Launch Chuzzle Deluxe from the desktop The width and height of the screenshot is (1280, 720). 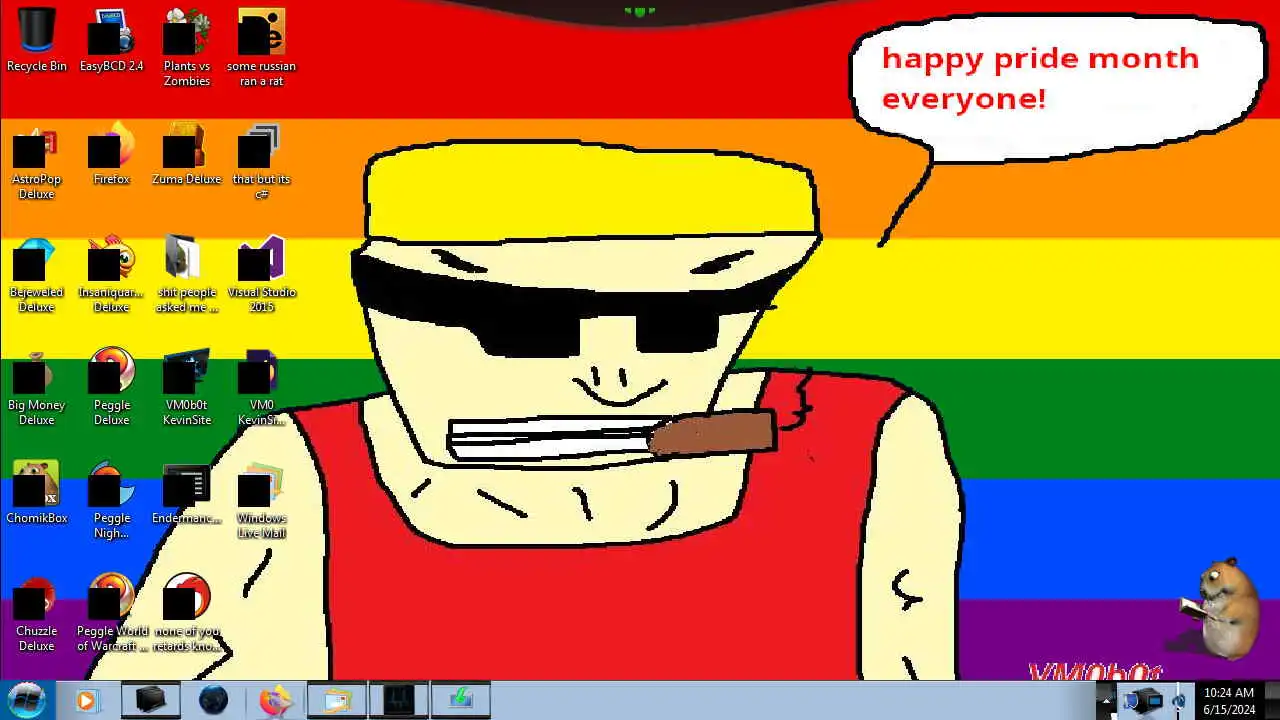(x=37, y=612)
